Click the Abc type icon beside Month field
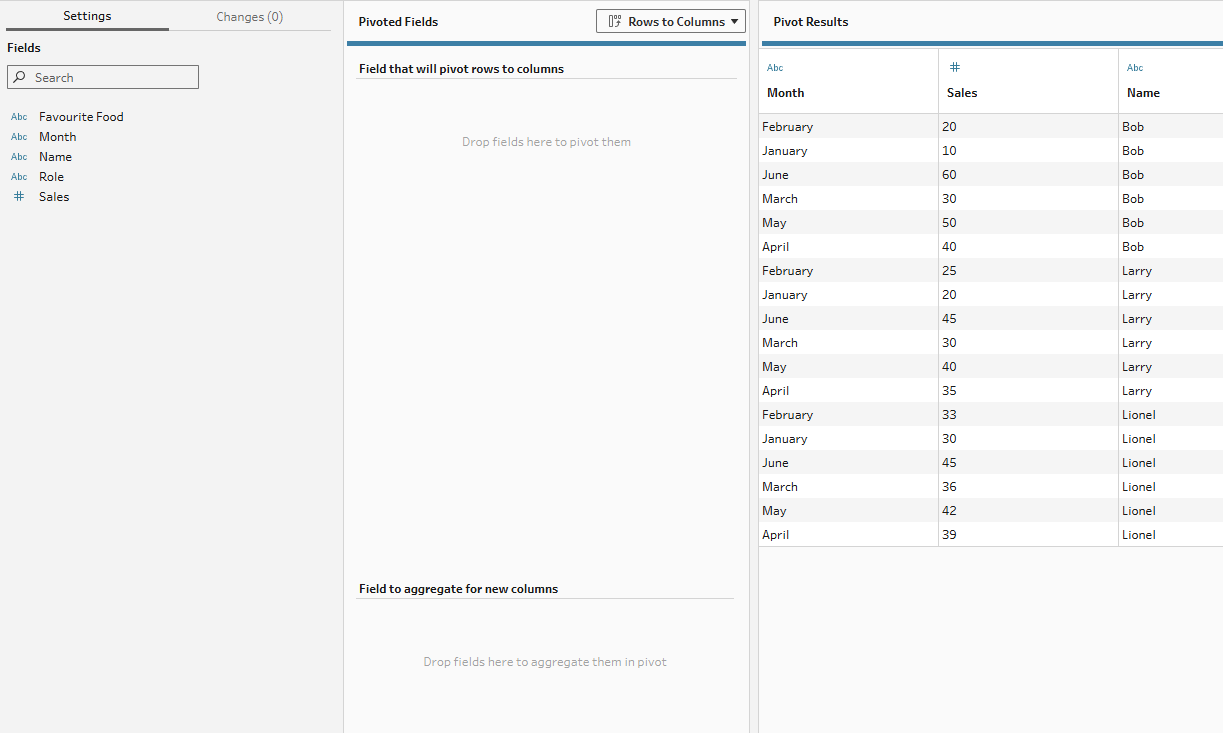 (19, 137)
